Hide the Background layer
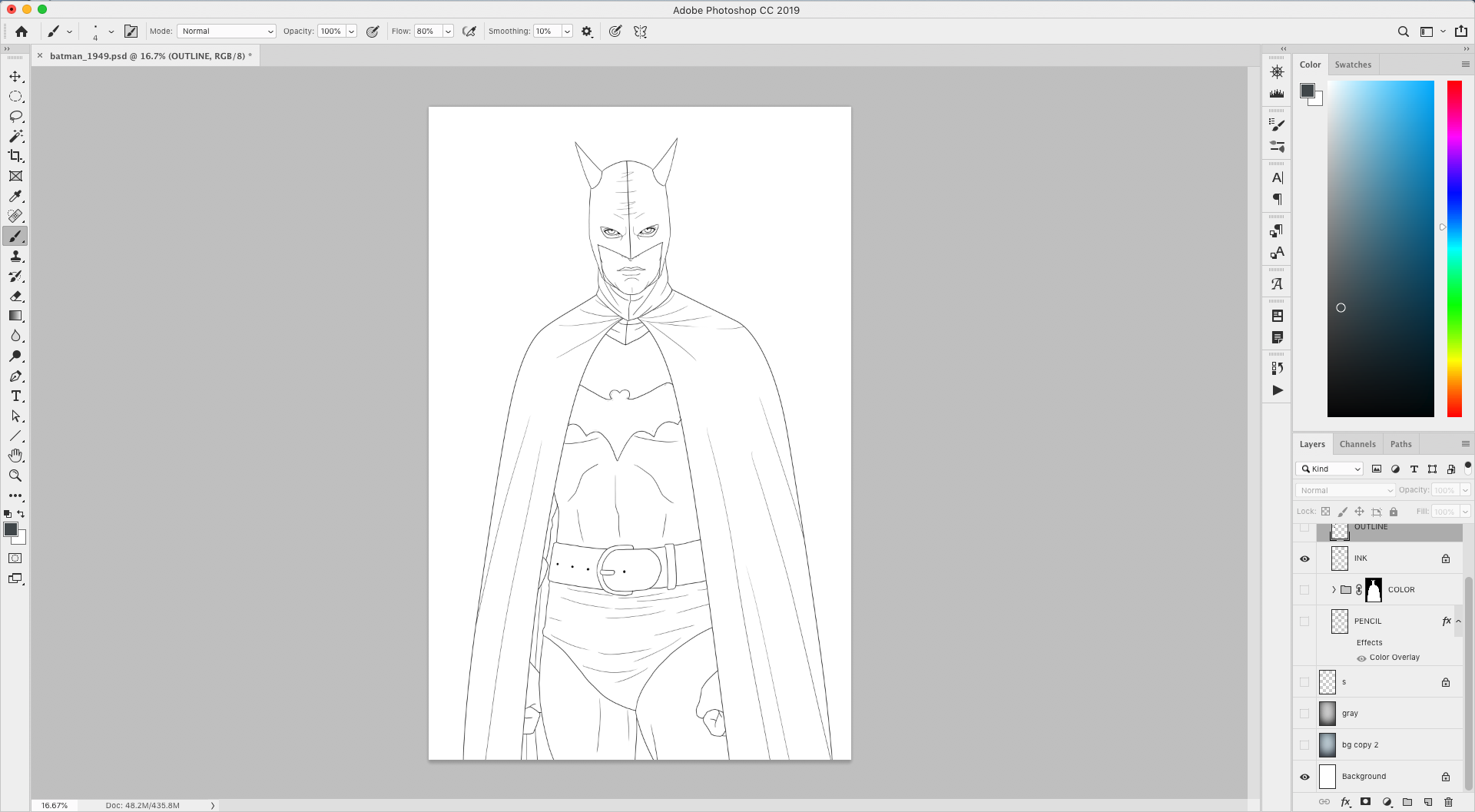 pyautogui.click(x=1304, y=777)
